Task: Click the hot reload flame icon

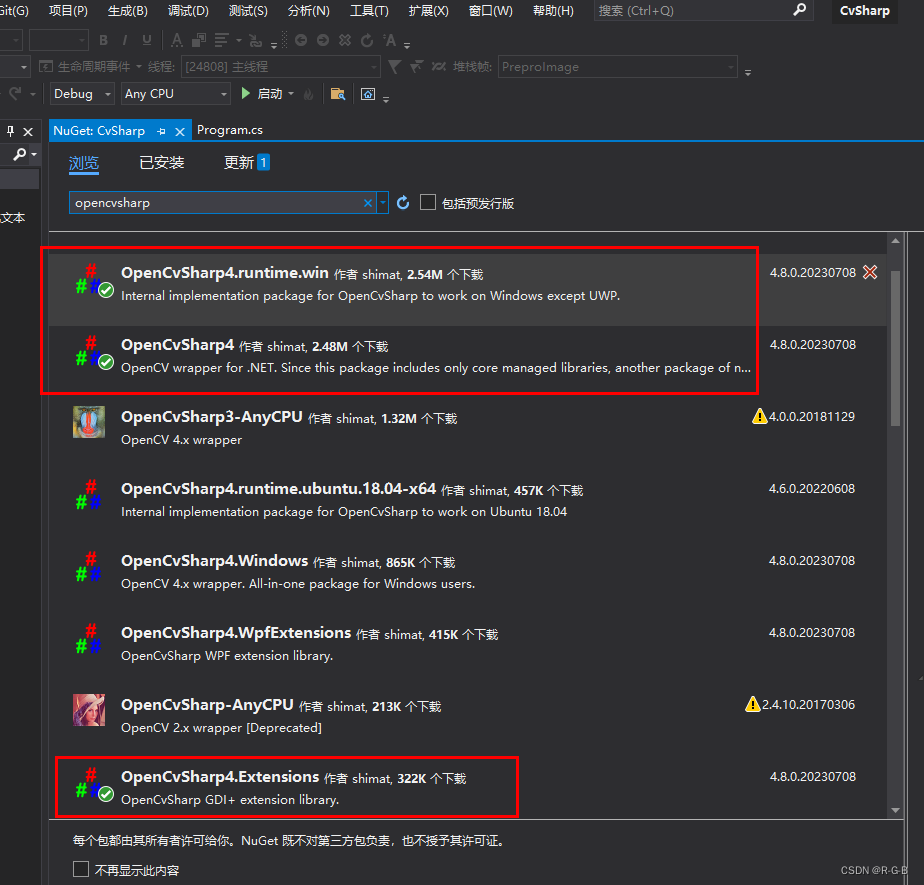Action: pyautogui.click(x=308, y=94)
